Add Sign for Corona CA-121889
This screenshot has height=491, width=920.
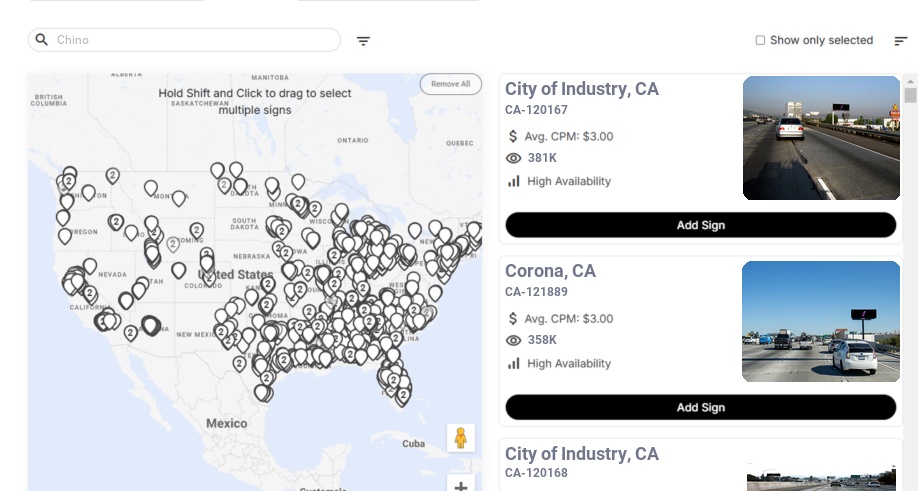coord(700,407)
